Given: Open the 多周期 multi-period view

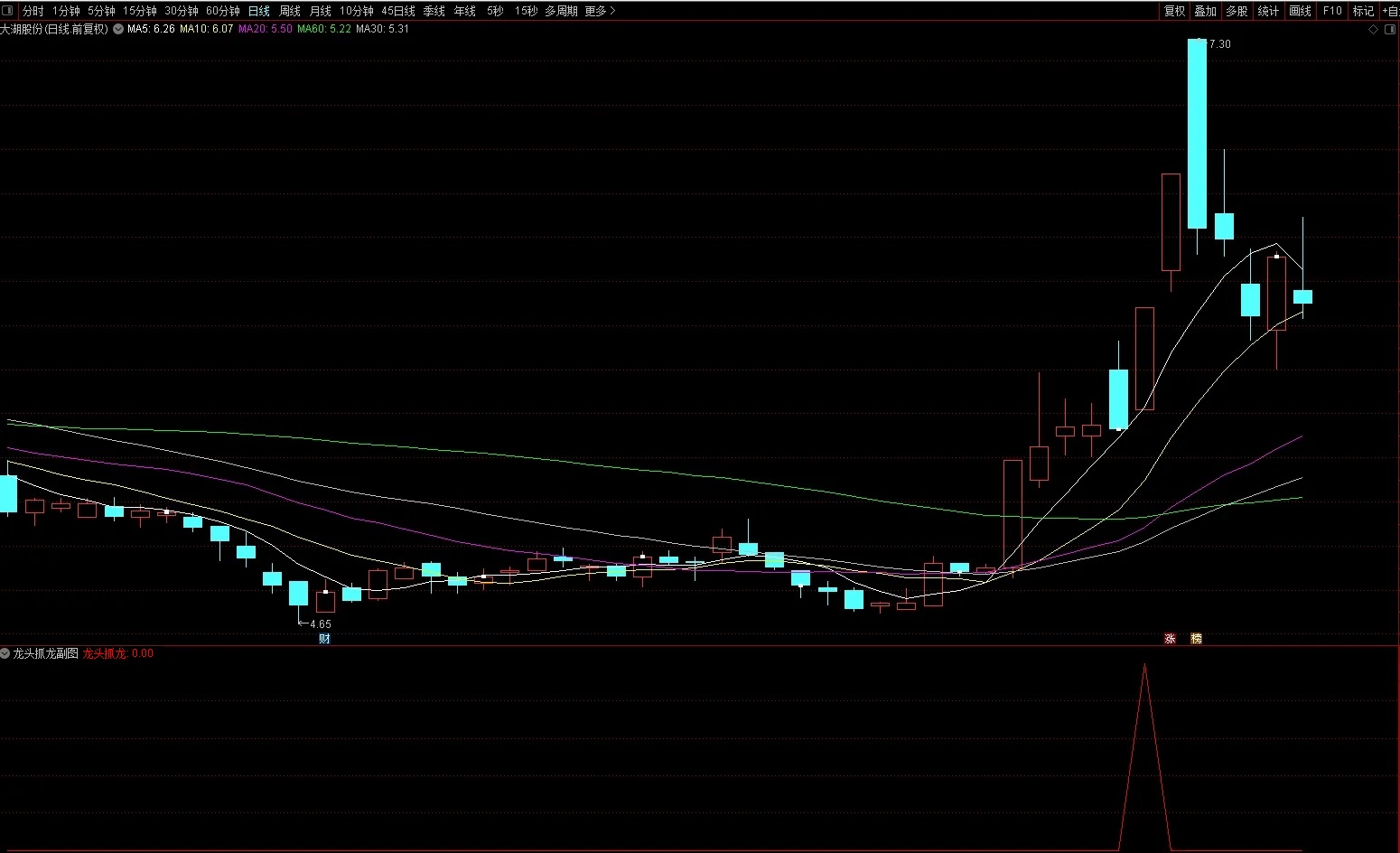Looking at the screenshot, I should [x=561, y=11].
